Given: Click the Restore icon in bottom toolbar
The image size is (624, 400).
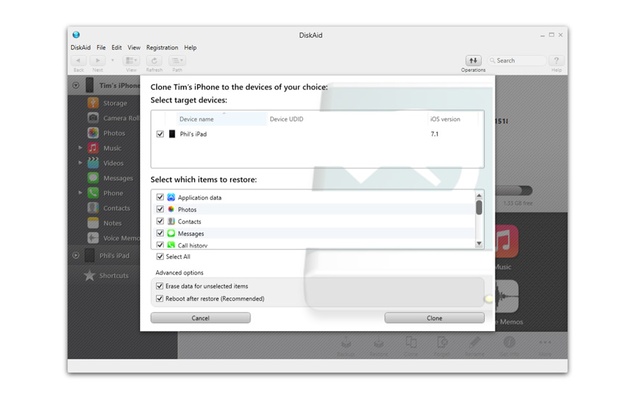Looking at the screenshot, I should coord(378,342).
